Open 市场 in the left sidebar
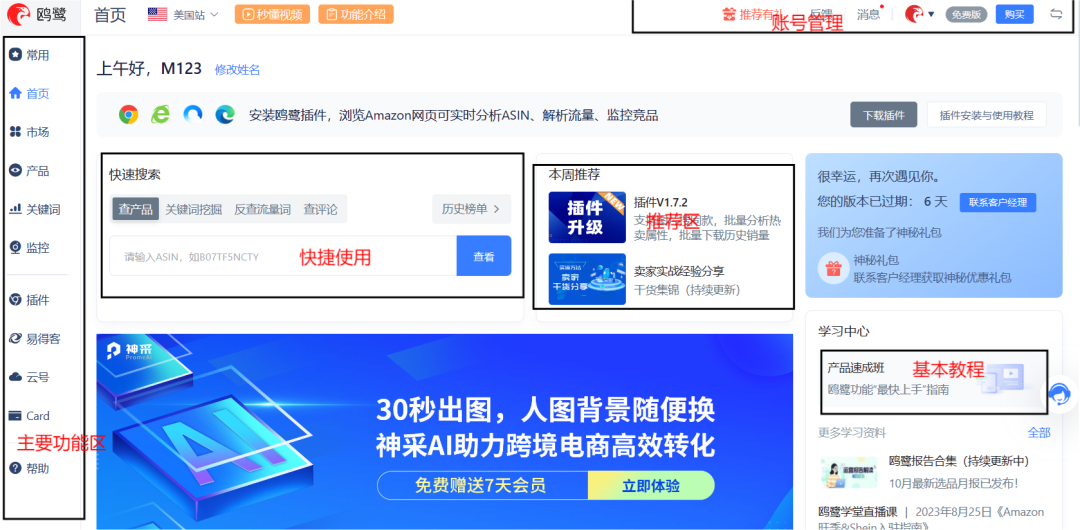 pos(30,132)
